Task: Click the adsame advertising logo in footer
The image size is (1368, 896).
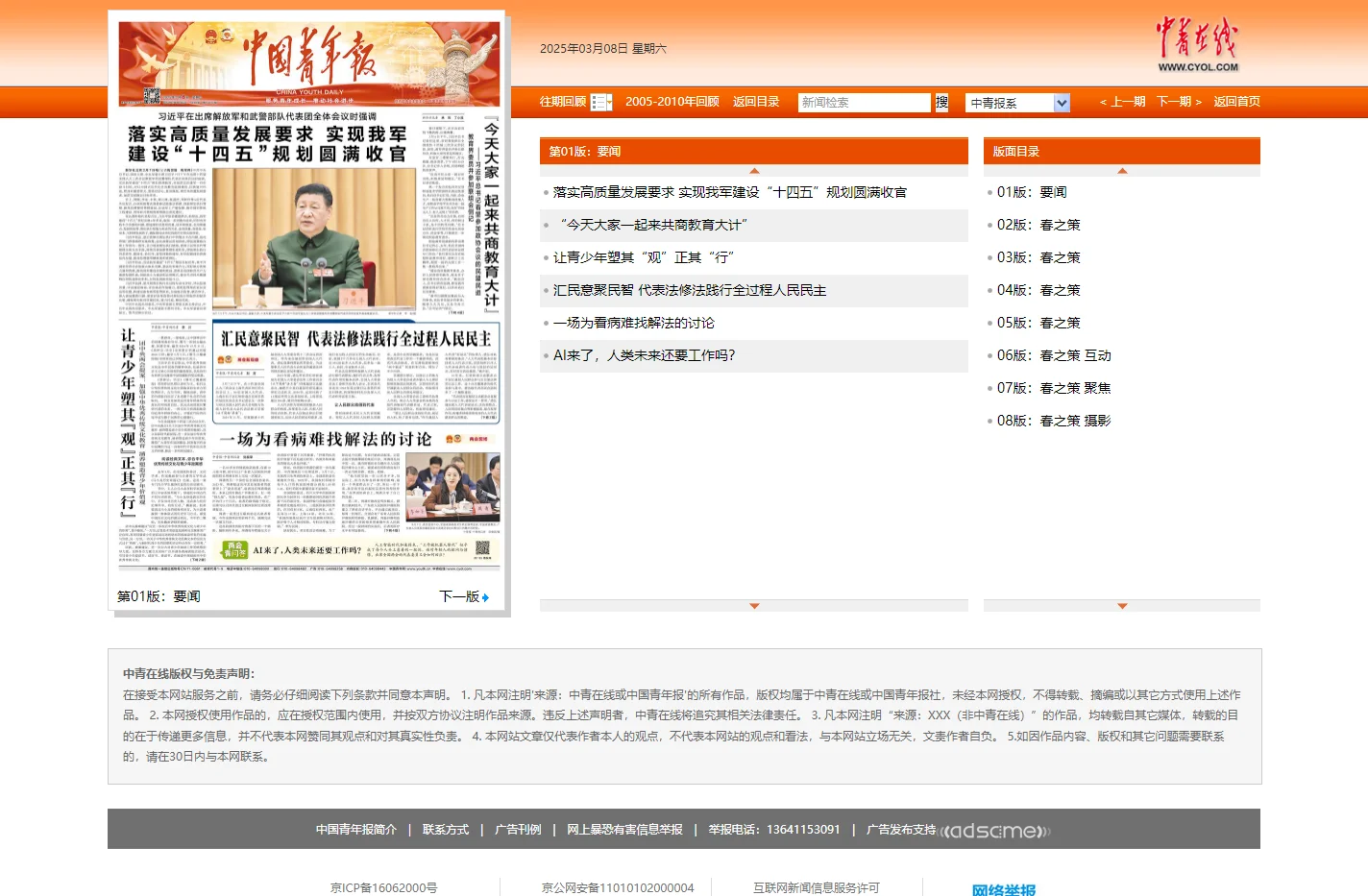Action: (x=994, y=830)
